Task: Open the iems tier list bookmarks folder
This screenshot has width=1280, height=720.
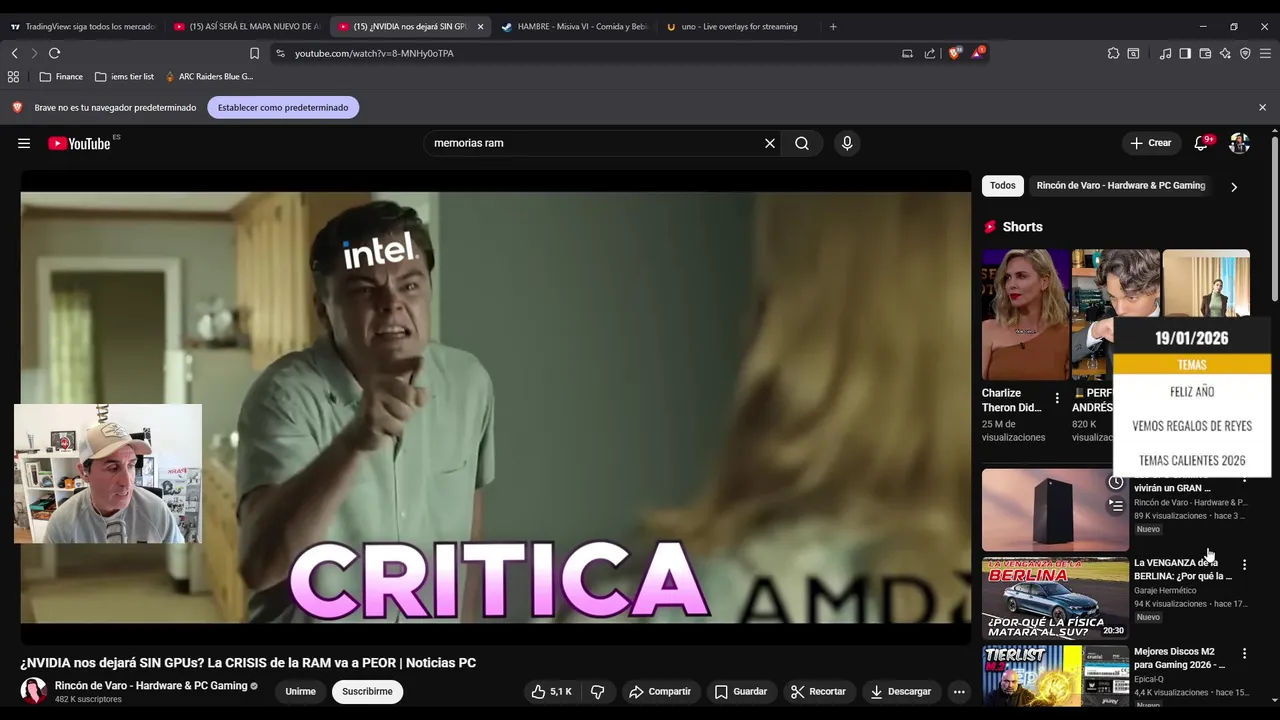Action: [x=124, y=76]
